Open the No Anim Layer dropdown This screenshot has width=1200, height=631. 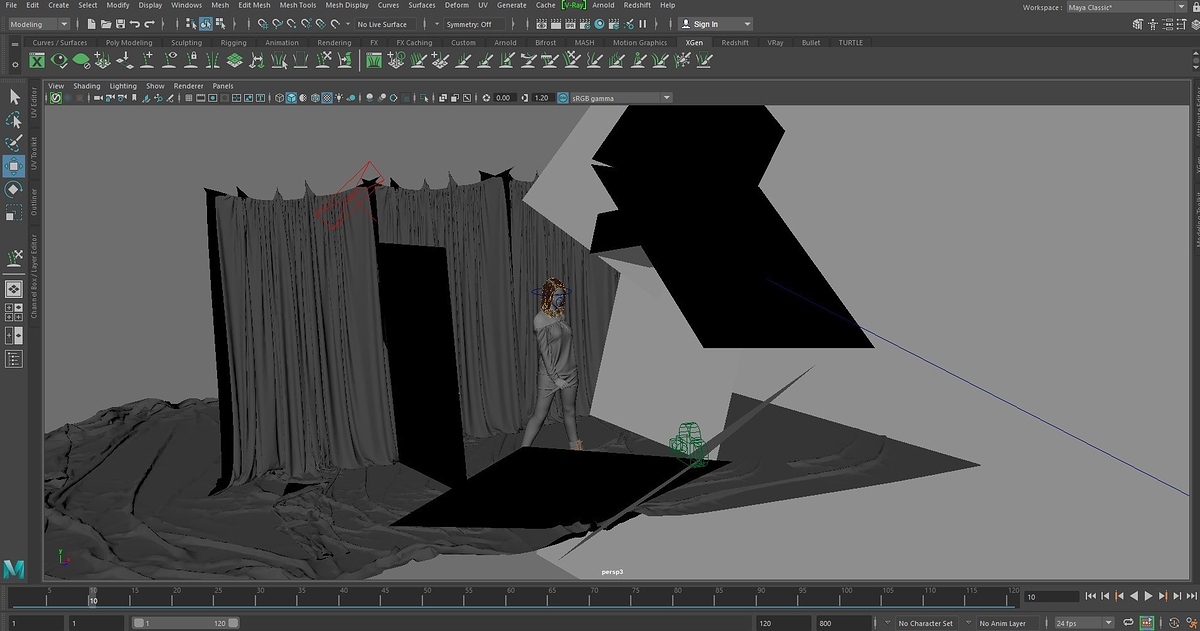coord(1009,623)
